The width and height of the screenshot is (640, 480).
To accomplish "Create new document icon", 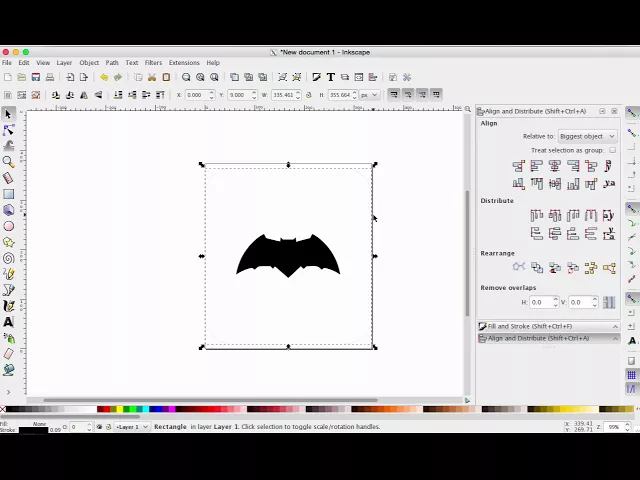I will 7,77.
